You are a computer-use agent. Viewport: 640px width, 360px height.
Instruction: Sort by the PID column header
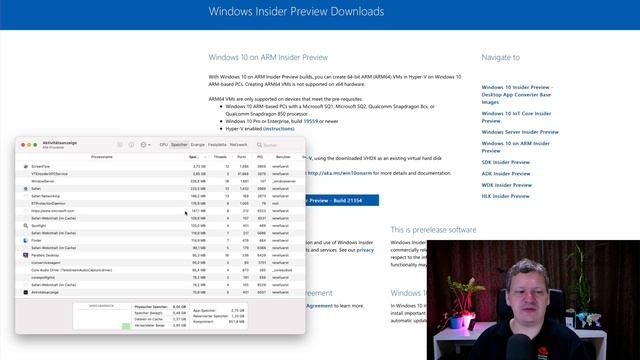click(x=260, y=157)
